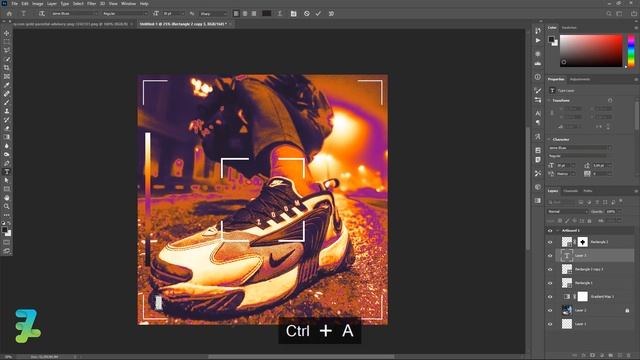The height and width of the screenshot is (360, 640).
Task: Open the Actions panel play icon
Action: point(538,40)
